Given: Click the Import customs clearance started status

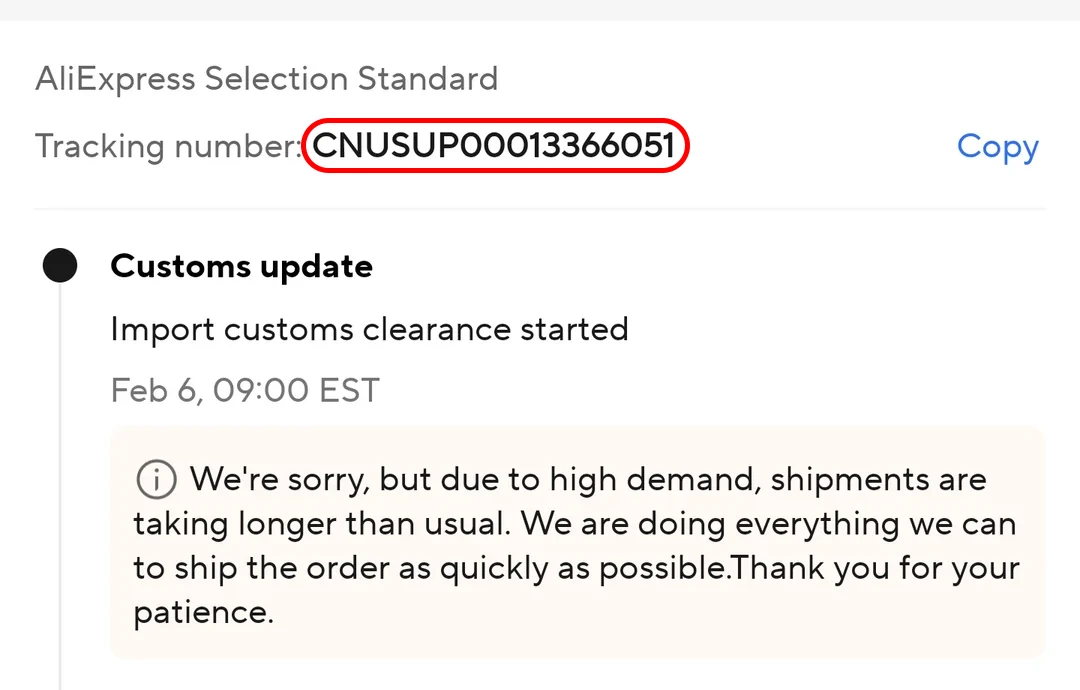Looking at the screenshot, I should tap(370, 328).
